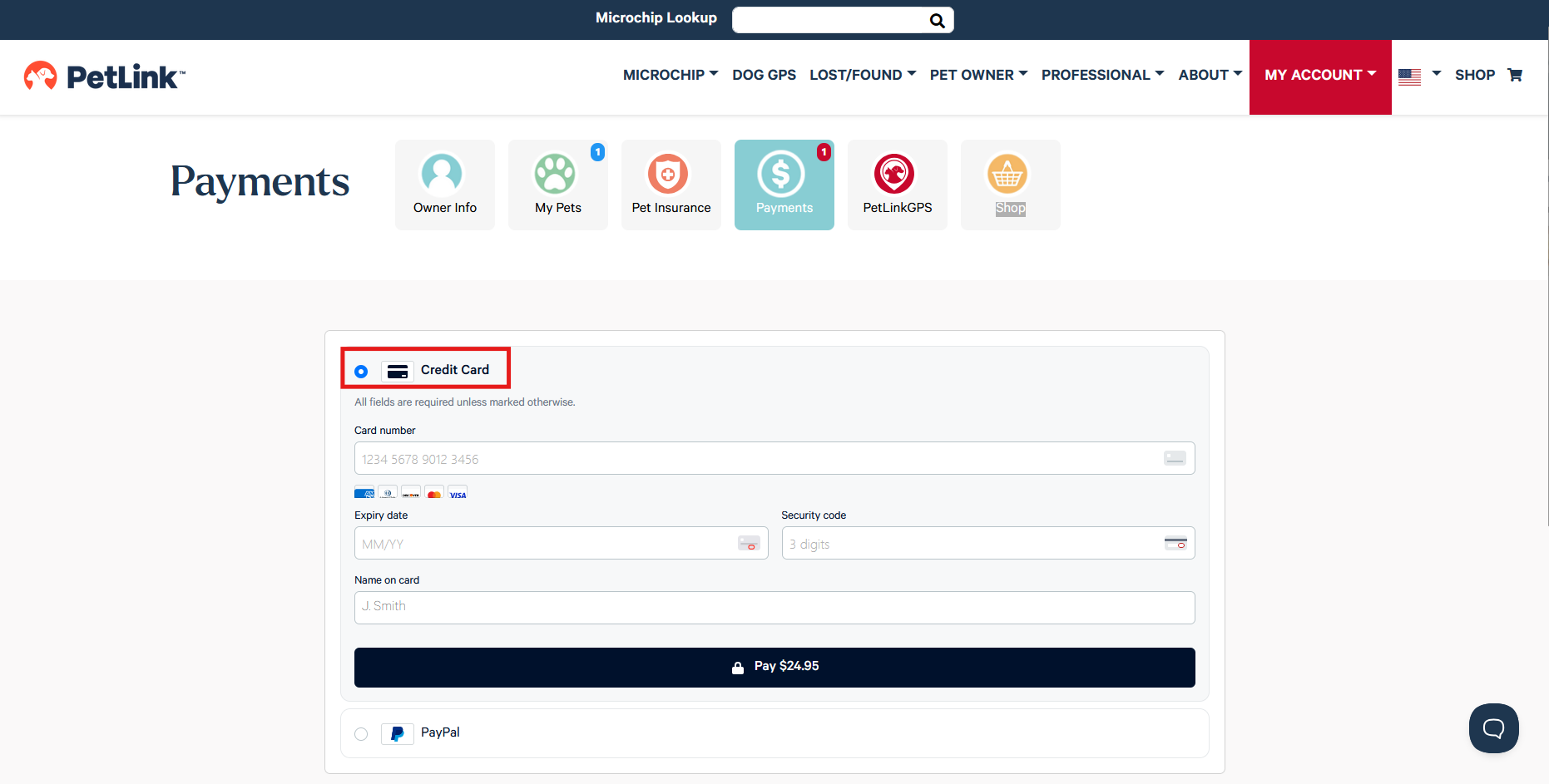Screen dimensions: 1549x784
Task: Go to the SHOP navigation link
Action: (x=1475, y=75)
